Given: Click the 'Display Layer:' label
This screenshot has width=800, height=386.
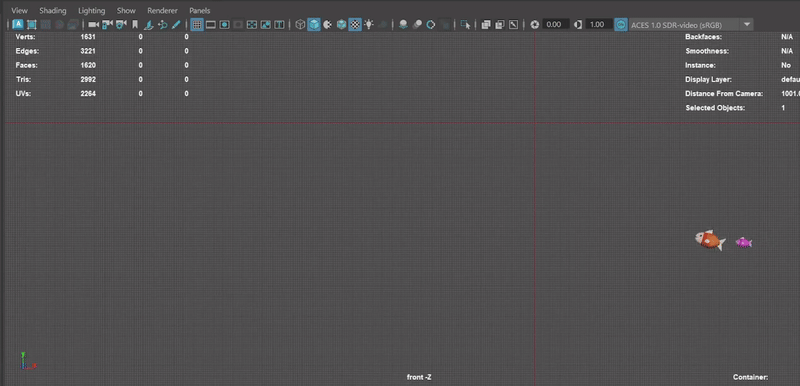Looking at the screenshot, I should pyautogui.click(x=708, y=80).
